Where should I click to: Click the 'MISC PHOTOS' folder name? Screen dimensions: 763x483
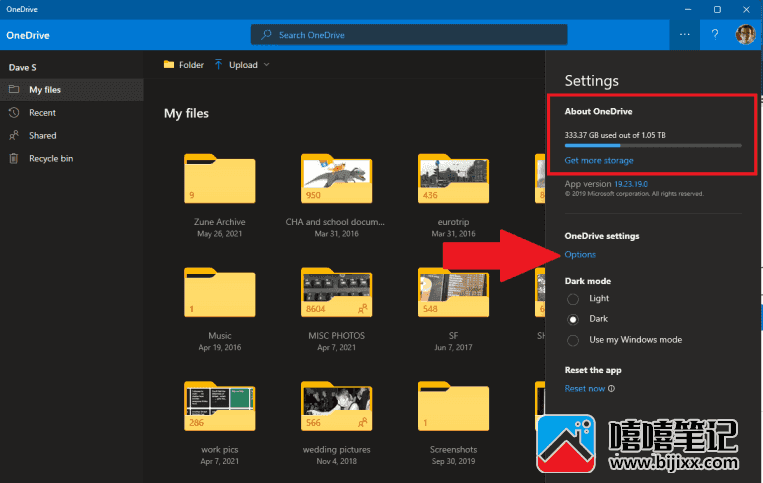click(336, 336)
